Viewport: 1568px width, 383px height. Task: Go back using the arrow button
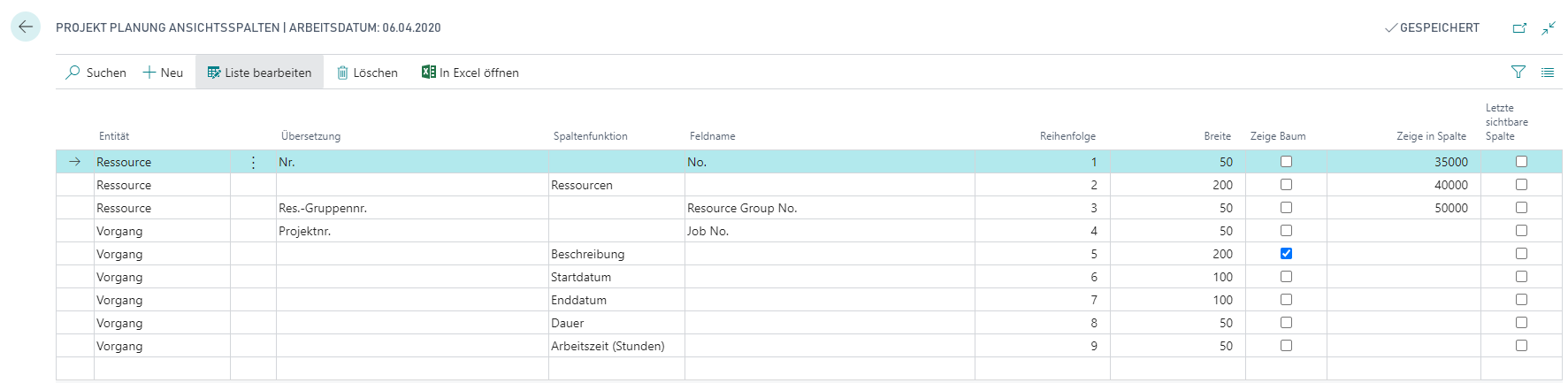(x=26, y=27)
